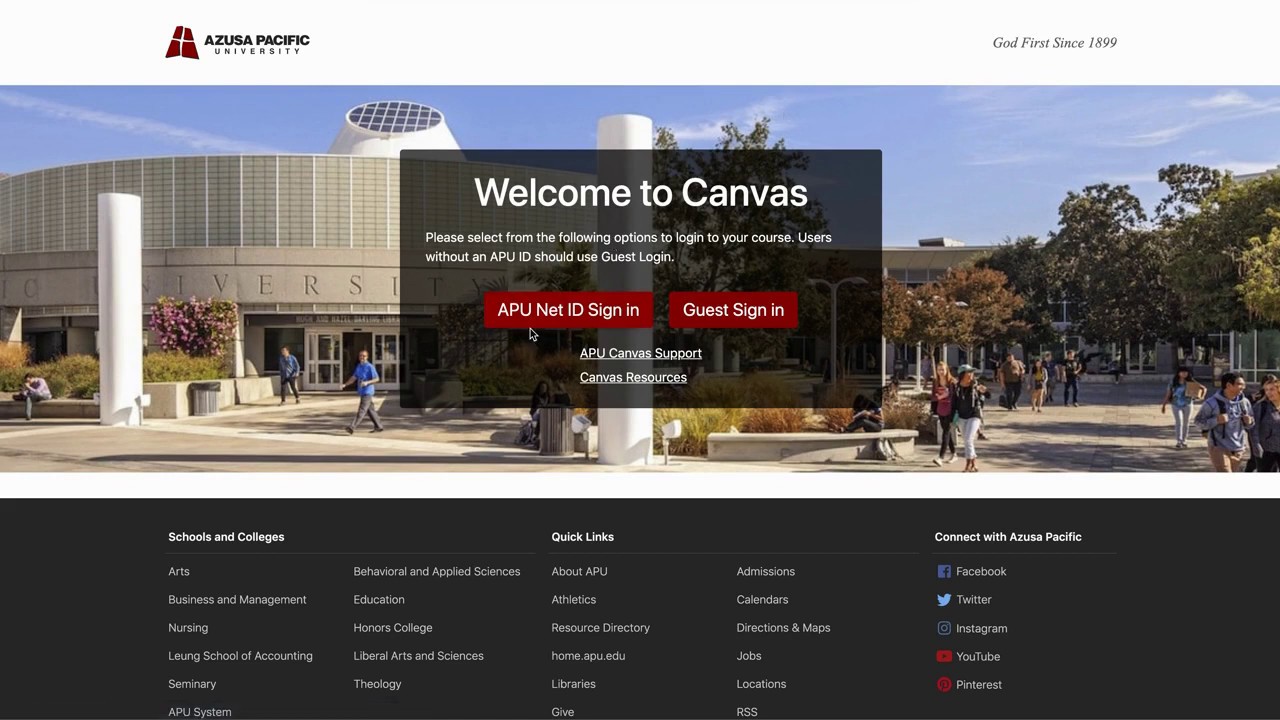Screen dimensions: 1280x720
Task: Click the Quick Links footer heading
Action: point(583,537)
